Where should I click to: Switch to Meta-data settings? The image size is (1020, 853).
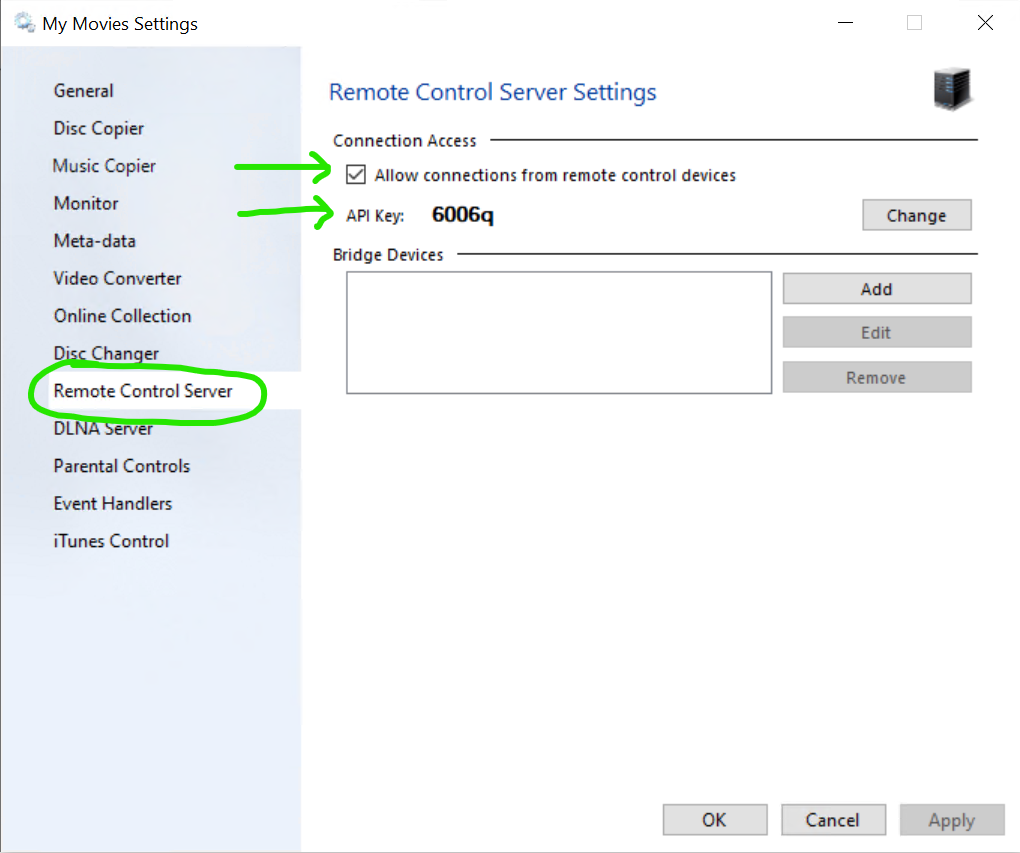(94, 241)
